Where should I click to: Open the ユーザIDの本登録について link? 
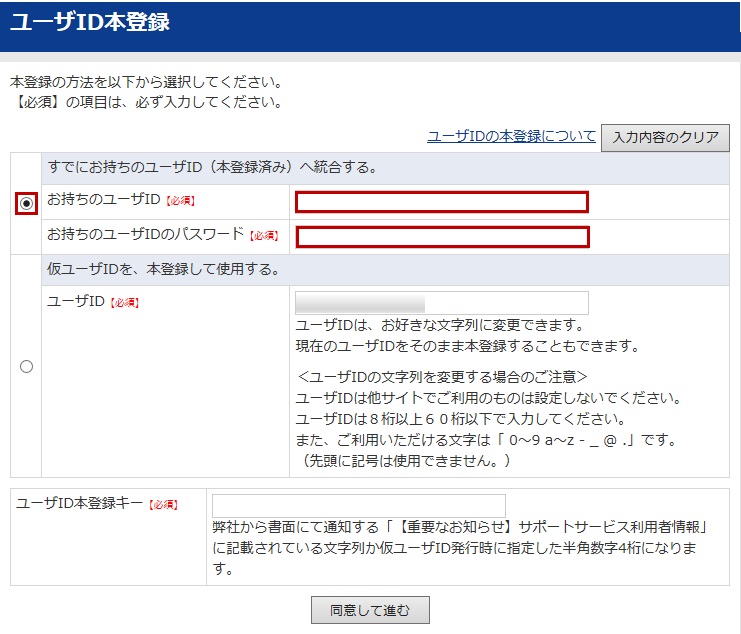[511, 136]
